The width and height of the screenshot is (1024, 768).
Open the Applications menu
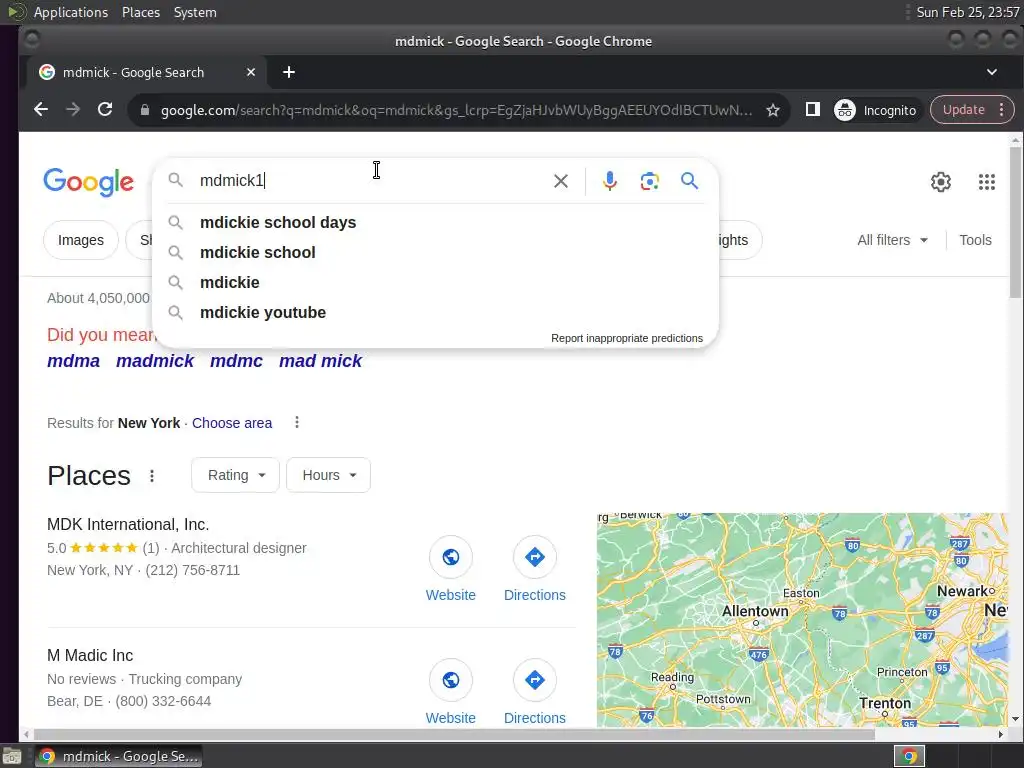point(71,12)
